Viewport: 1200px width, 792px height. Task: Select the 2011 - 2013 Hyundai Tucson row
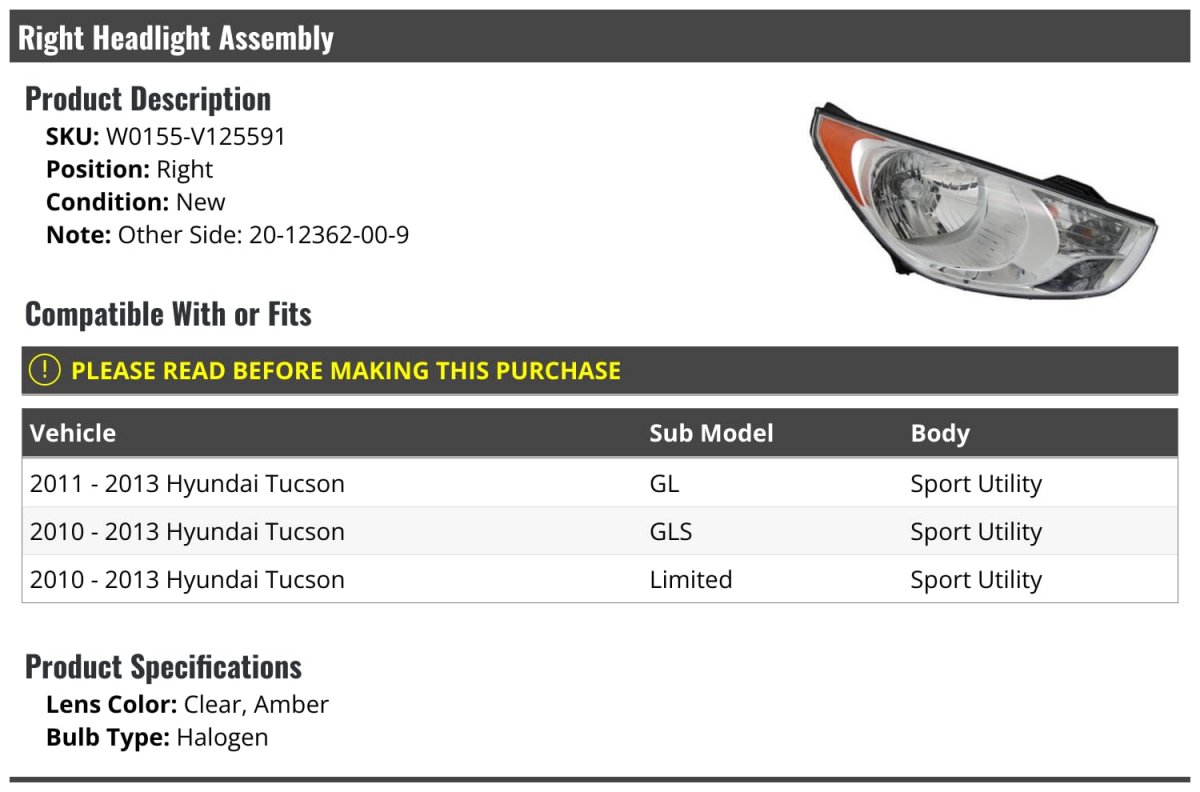click(x=600, y=483)
